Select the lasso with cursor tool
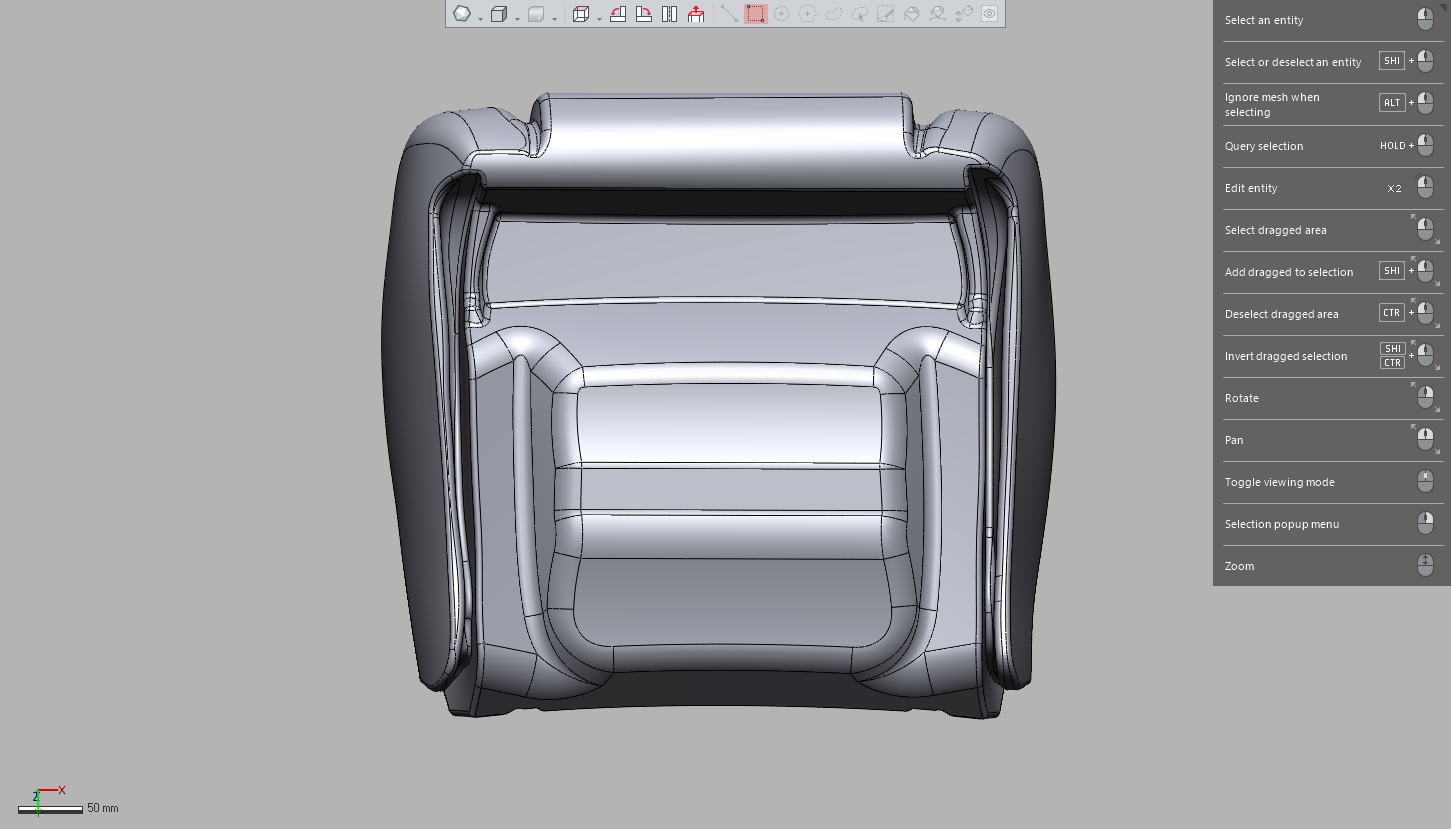Viewport: 1451px width, 829px height. 860,14
